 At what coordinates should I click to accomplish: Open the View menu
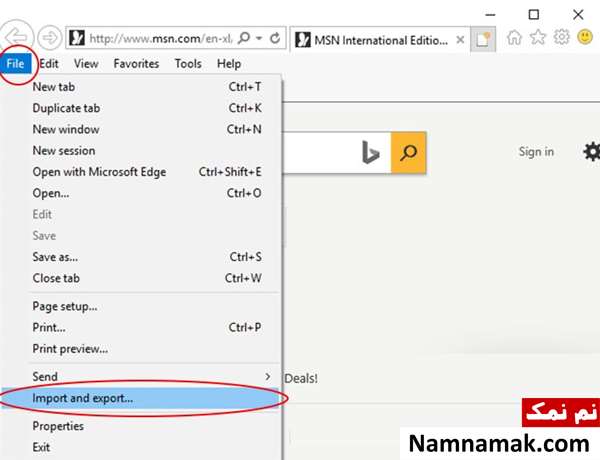click(x=86, y=64)
